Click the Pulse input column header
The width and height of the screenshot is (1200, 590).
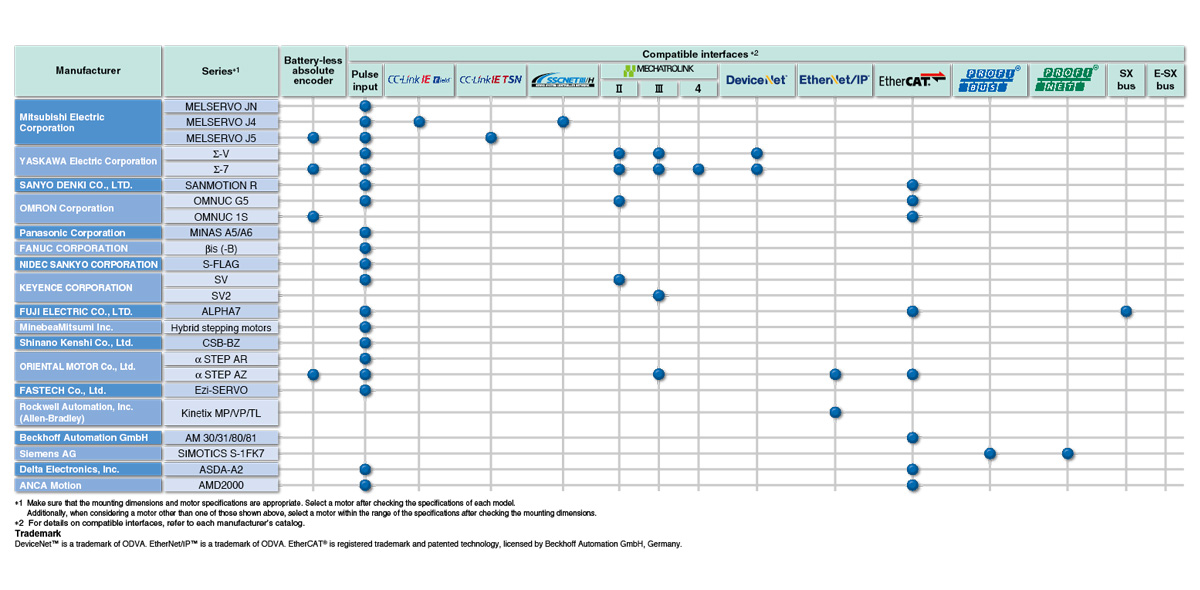pyautogui.click(x=365, y=80)
